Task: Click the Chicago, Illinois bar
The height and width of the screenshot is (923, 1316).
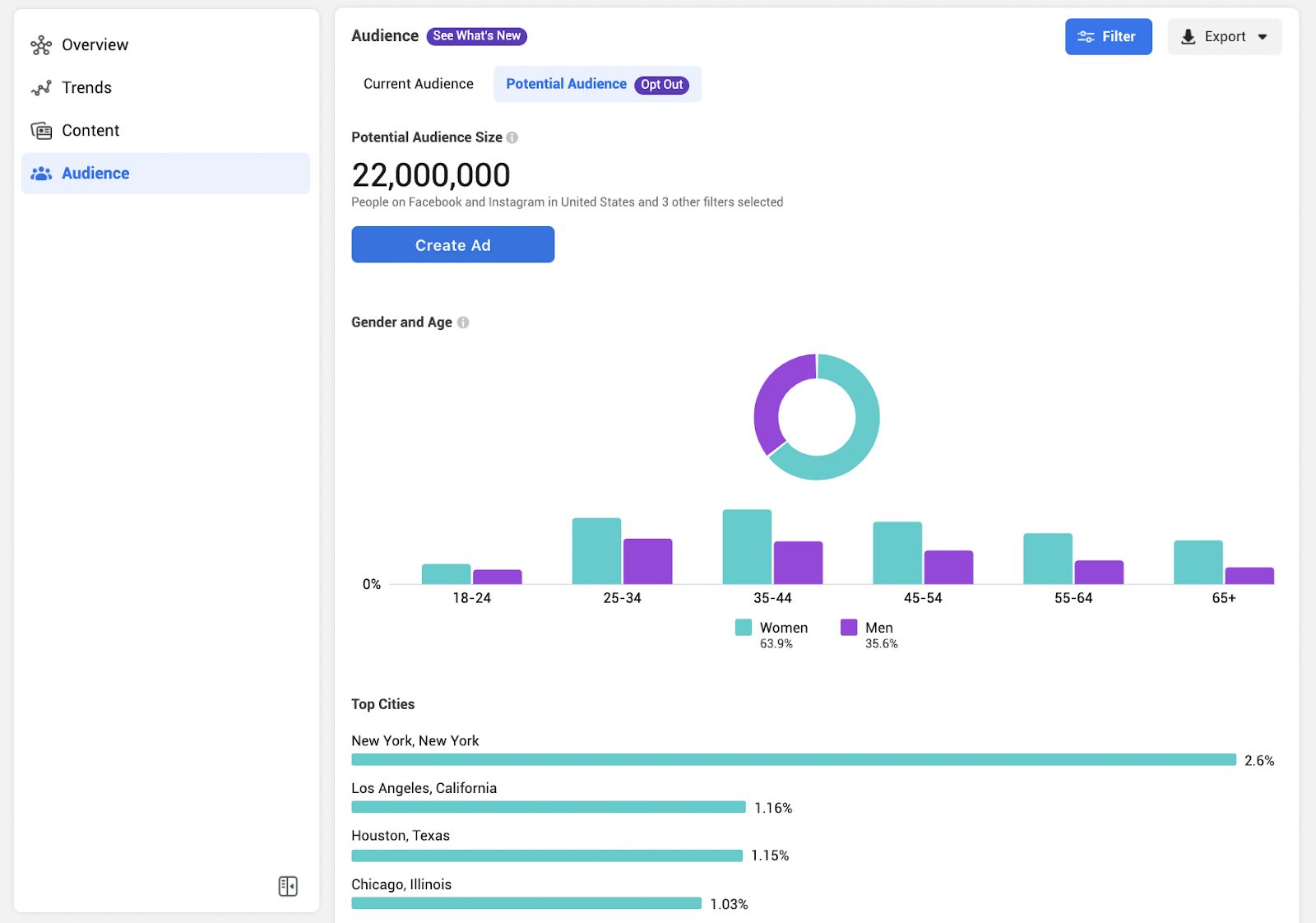Action: point(526,903)
